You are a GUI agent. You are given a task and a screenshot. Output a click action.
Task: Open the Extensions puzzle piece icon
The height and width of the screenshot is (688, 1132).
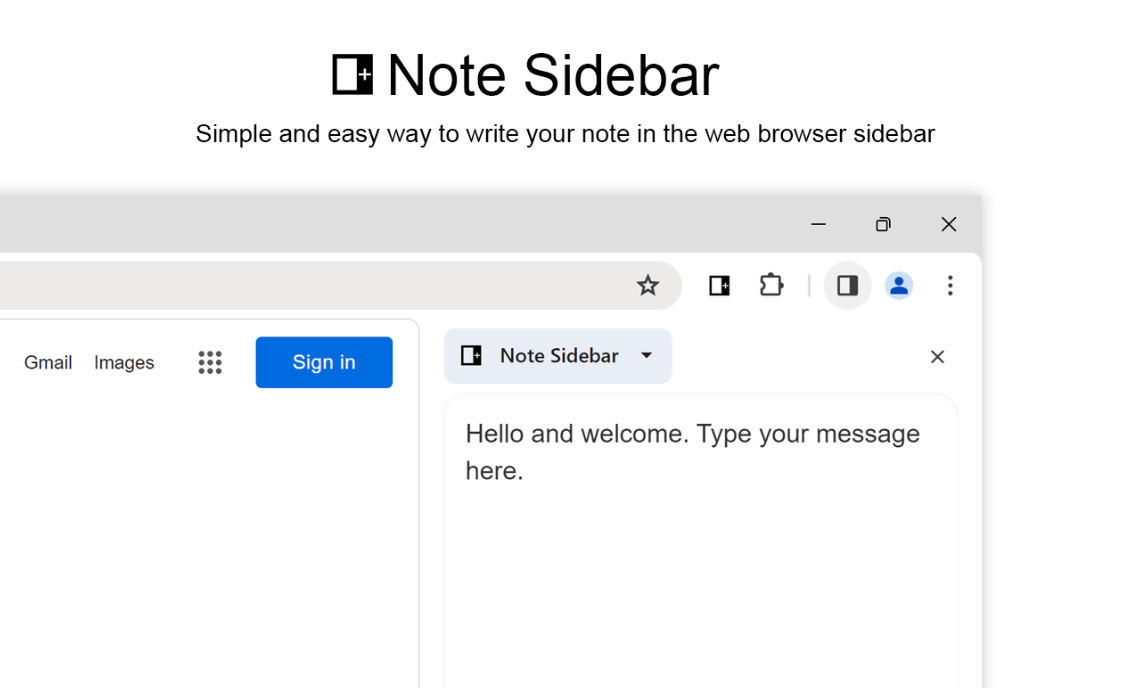tap(771, 285)
